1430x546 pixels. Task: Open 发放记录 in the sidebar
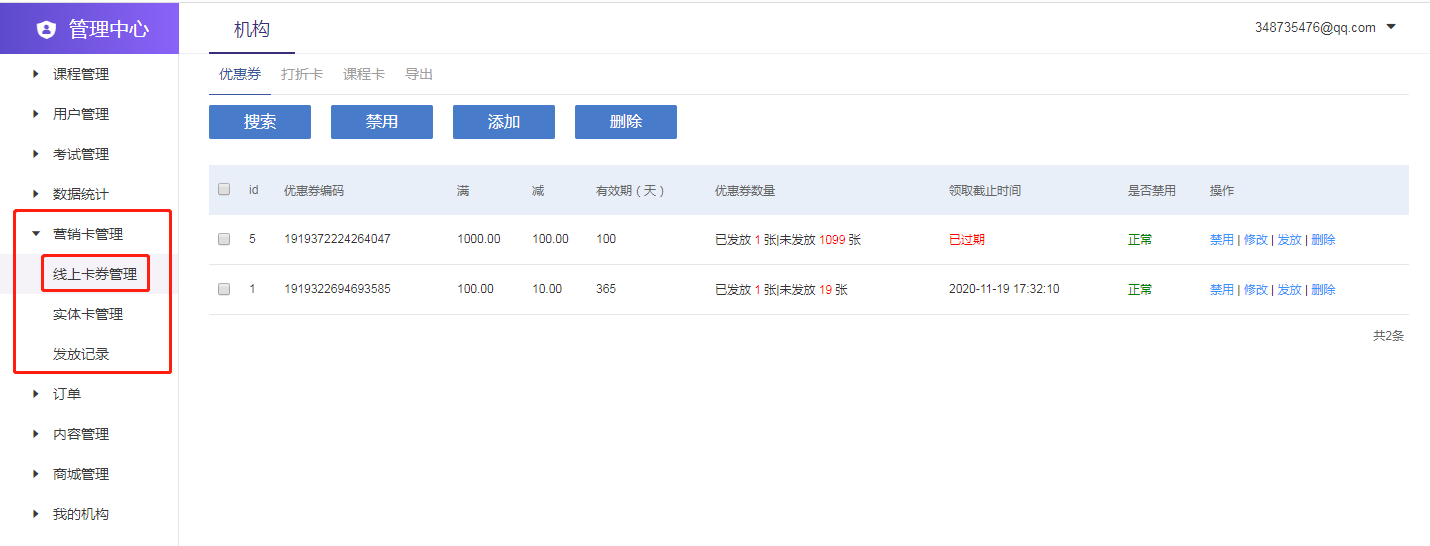pos(81,354)
